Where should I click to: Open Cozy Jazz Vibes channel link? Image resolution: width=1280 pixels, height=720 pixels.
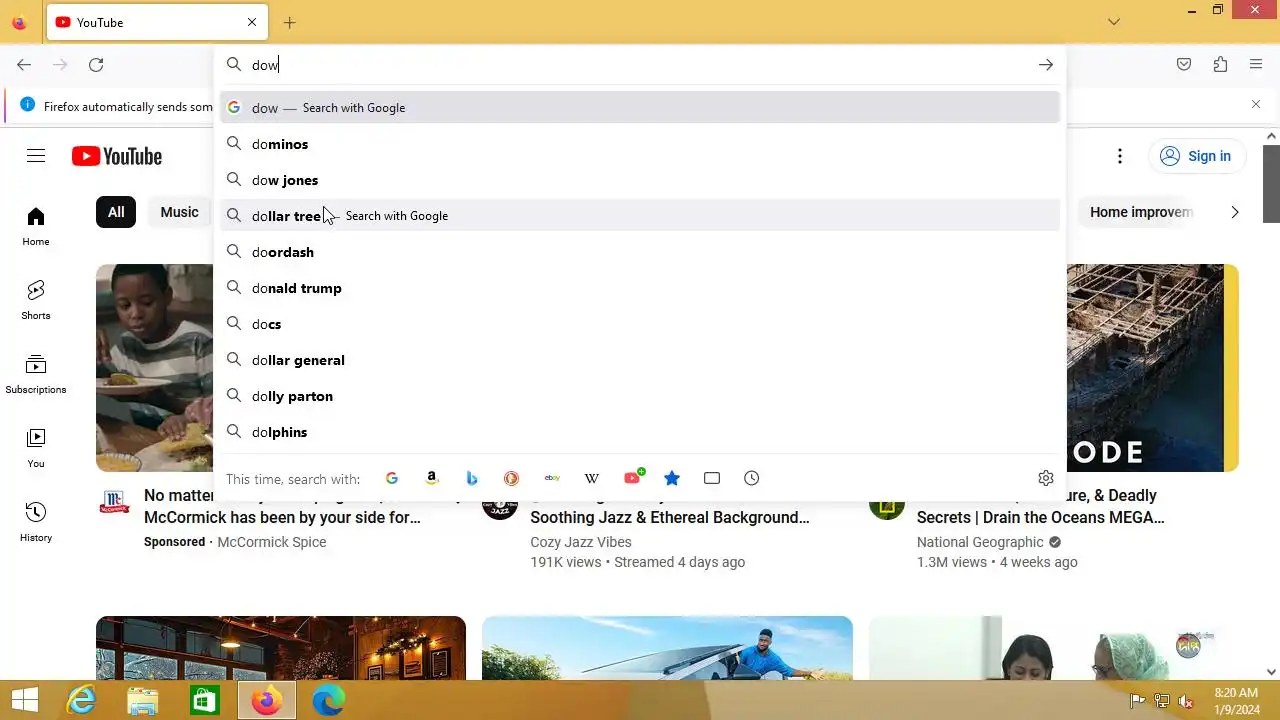tap(581, 542)
